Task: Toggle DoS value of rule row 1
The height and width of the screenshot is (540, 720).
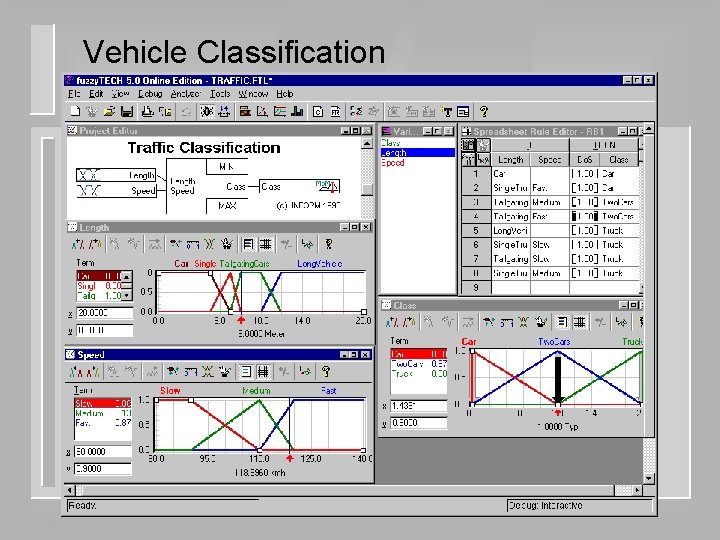Action: click(x=585, y=174)
